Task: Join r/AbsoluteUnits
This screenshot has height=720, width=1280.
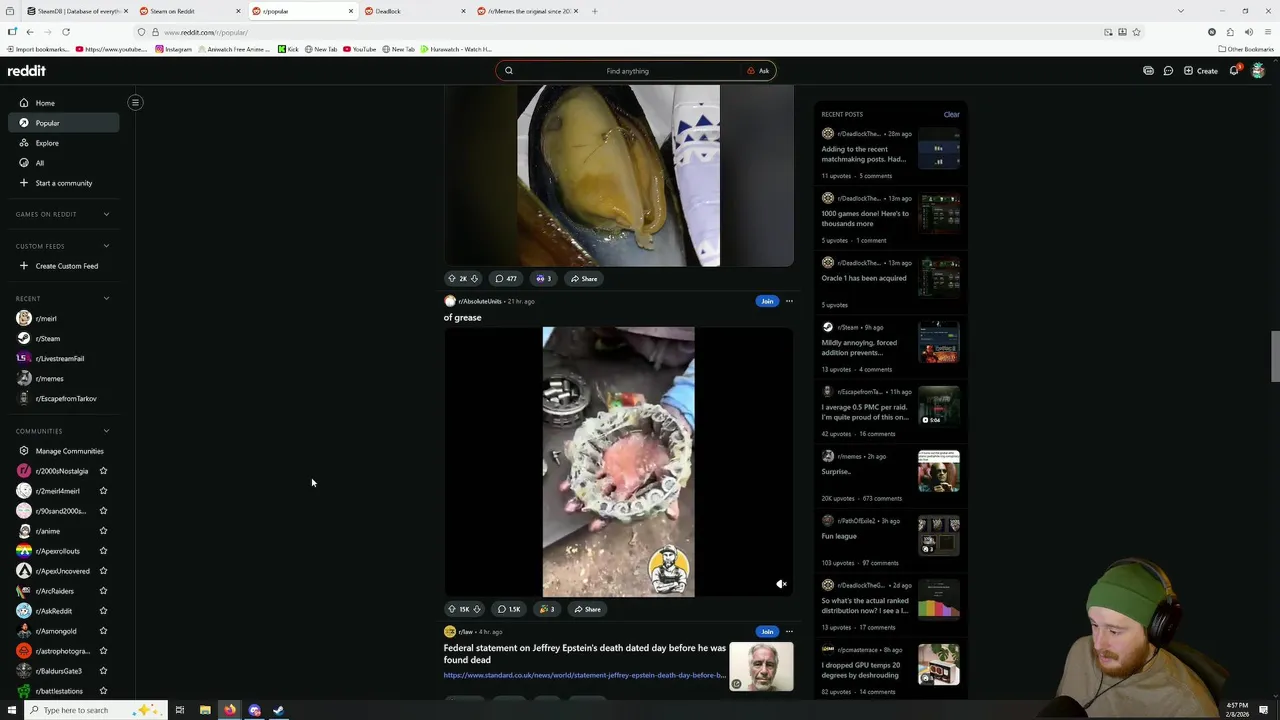Action: (x=767, y=301)
